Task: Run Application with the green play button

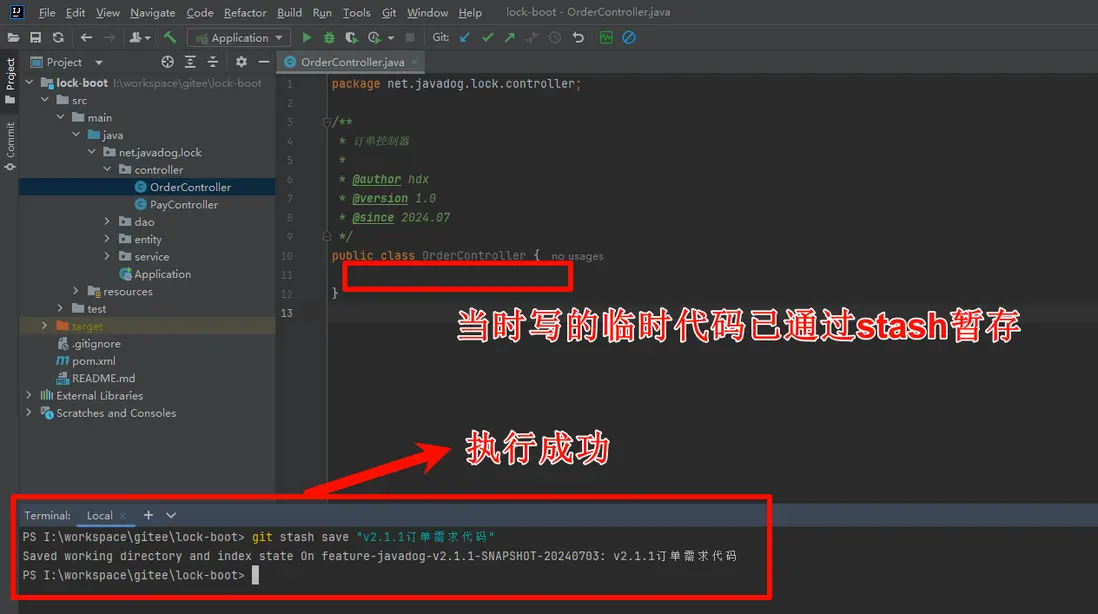Action: (306, 38)
